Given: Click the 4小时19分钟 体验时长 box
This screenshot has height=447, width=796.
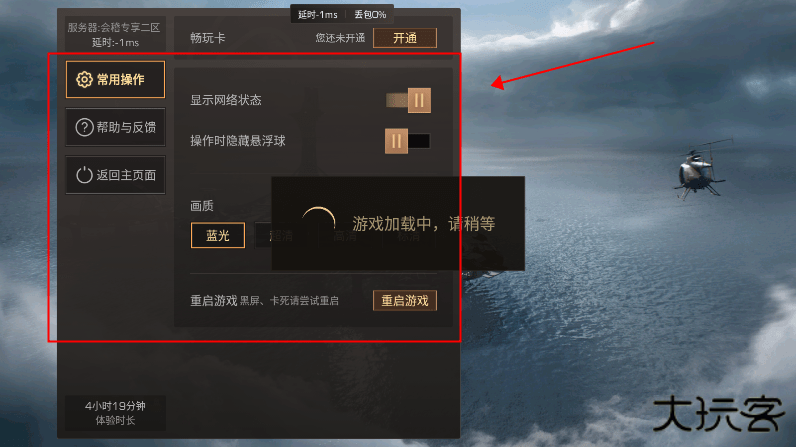Looking at the screenshot, I should (x=115, y=413).
